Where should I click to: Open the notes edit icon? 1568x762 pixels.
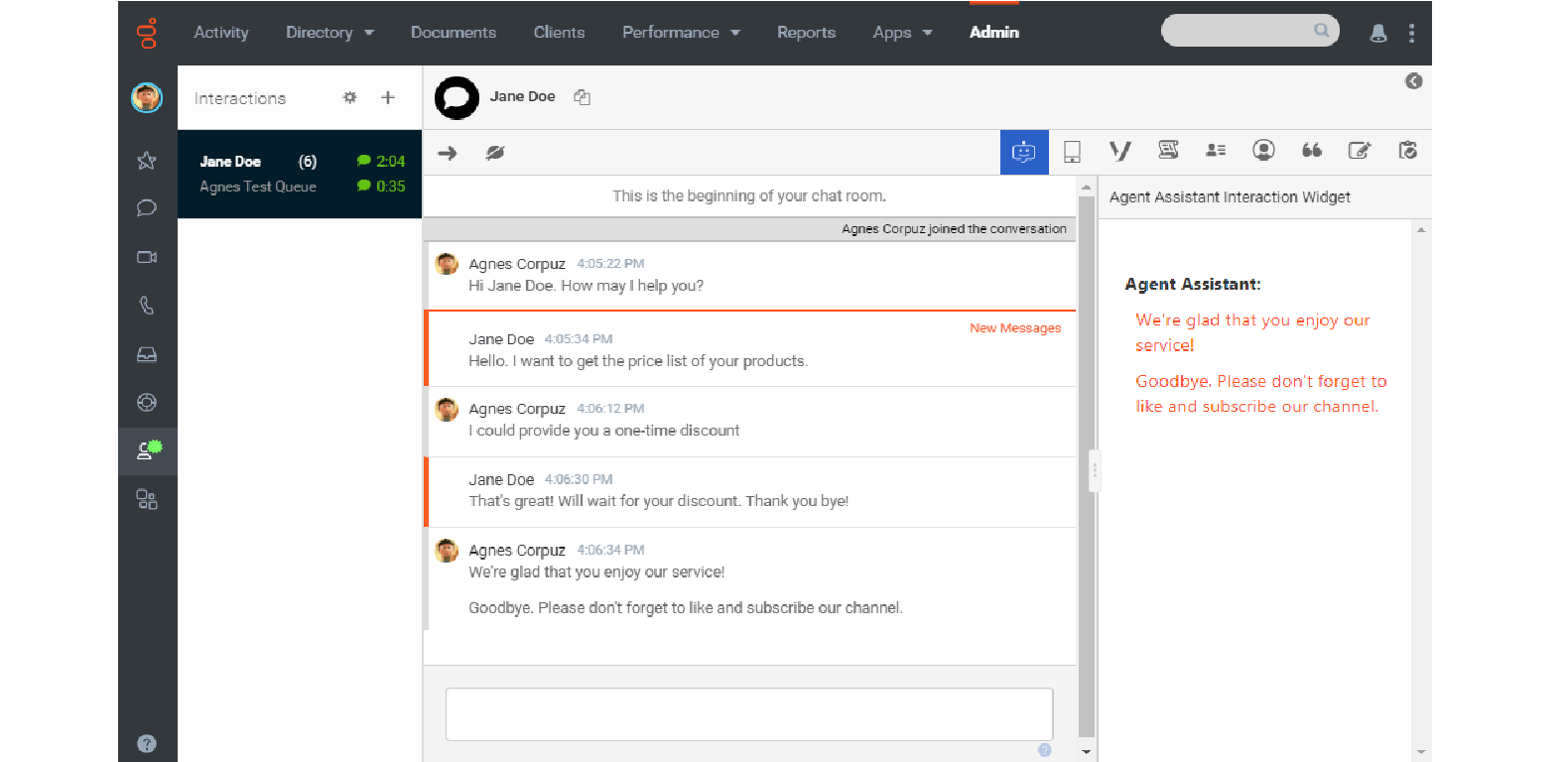(1359, 150)
